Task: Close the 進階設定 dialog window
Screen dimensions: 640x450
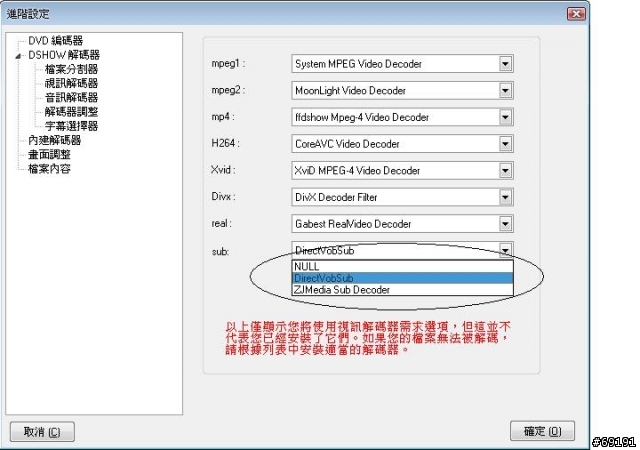Action: click(x=576, y=14)
